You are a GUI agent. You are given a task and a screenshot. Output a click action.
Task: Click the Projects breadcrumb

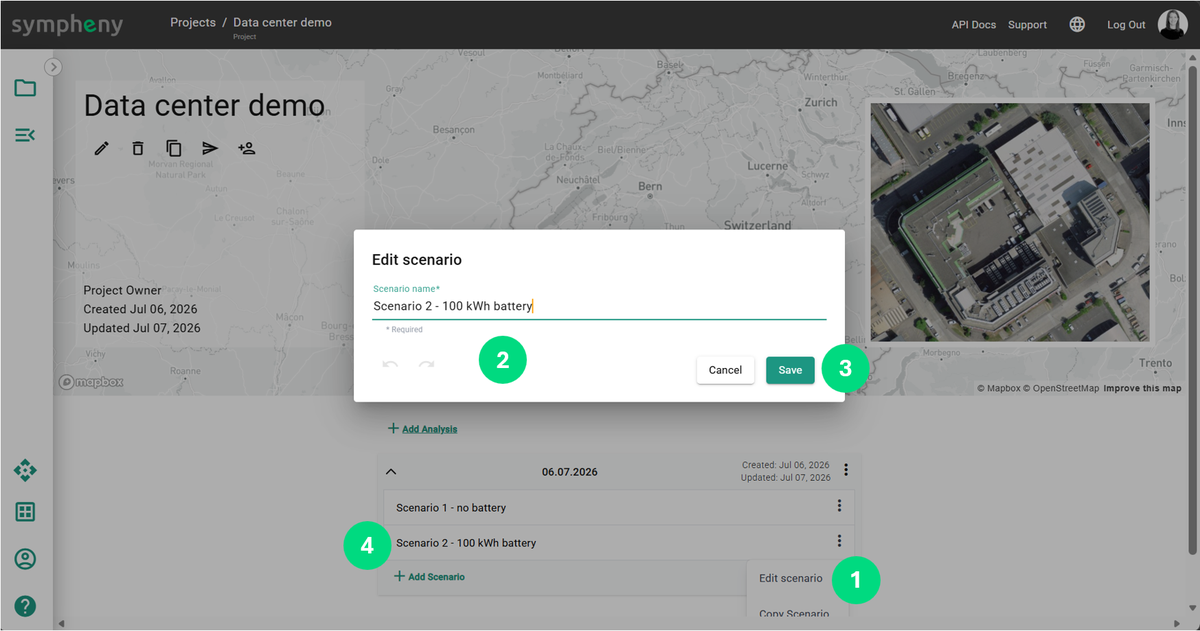193,22
